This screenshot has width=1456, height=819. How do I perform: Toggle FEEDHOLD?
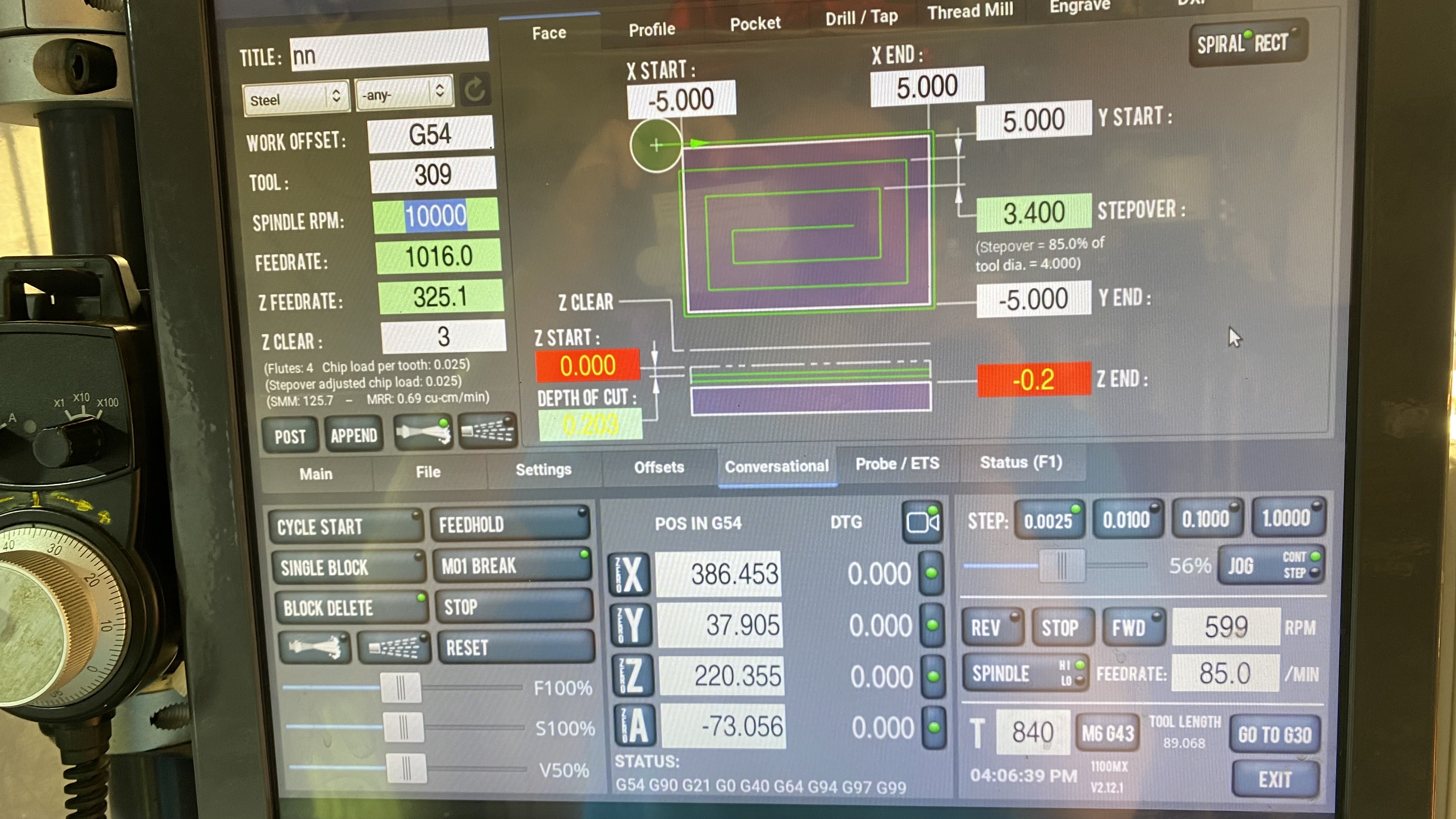510,524
